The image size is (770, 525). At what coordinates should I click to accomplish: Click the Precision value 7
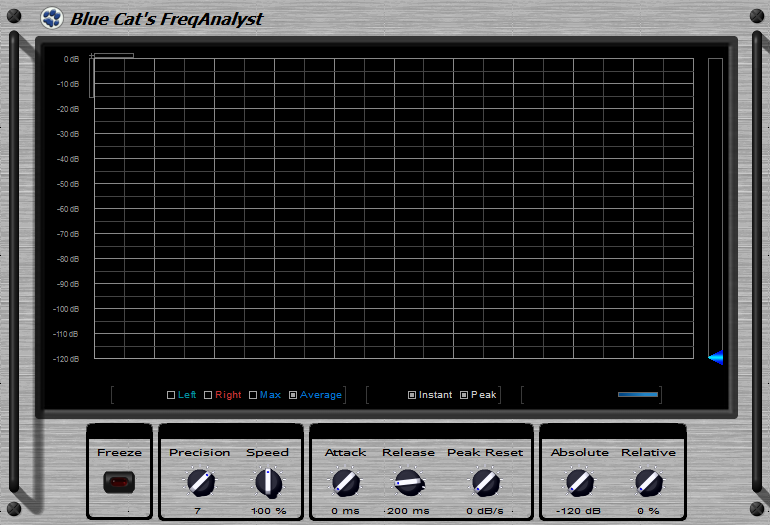pyautogui.click(x=197, y=511)
